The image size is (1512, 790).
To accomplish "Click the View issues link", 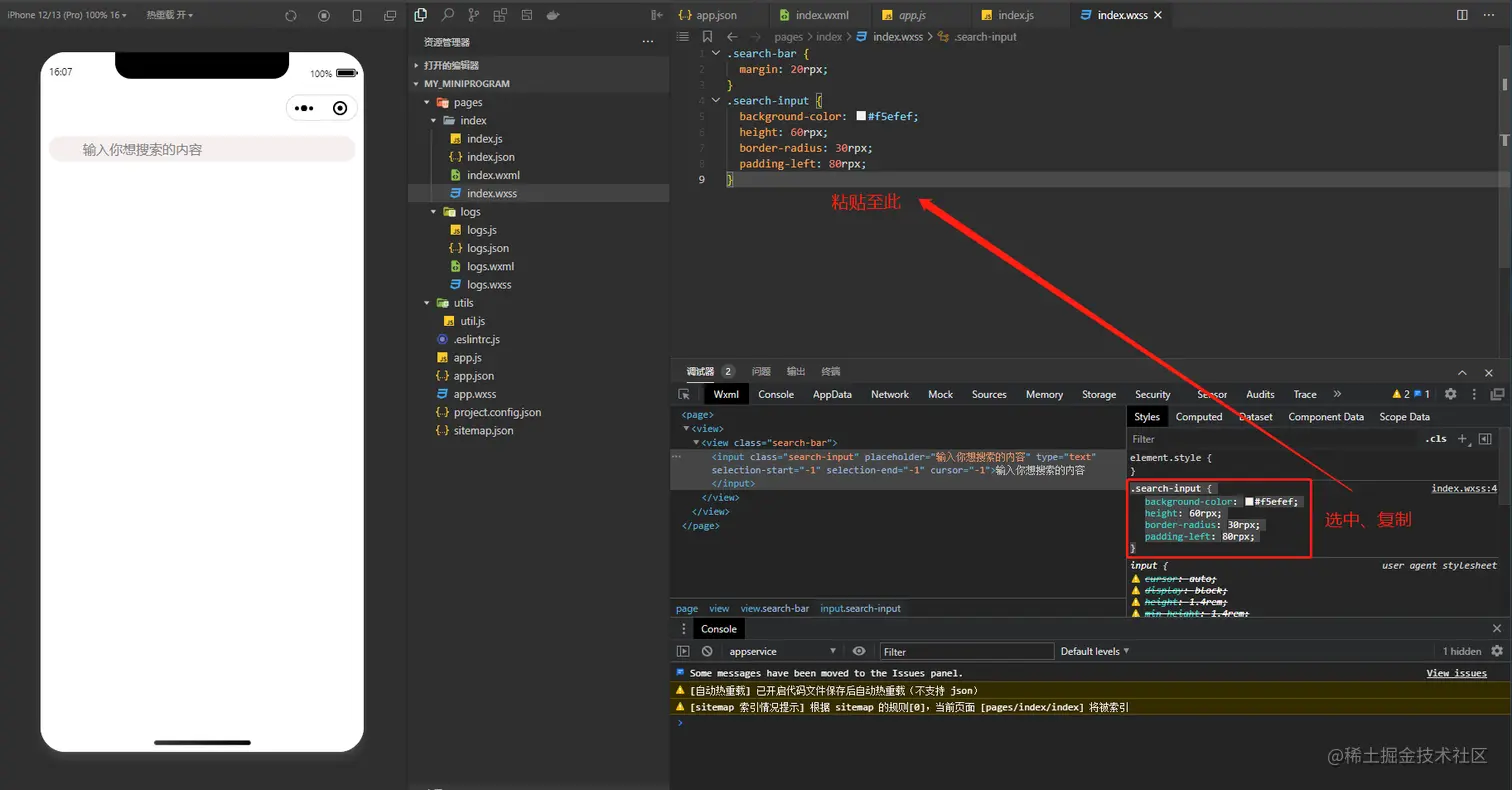I will point(1456,673).
